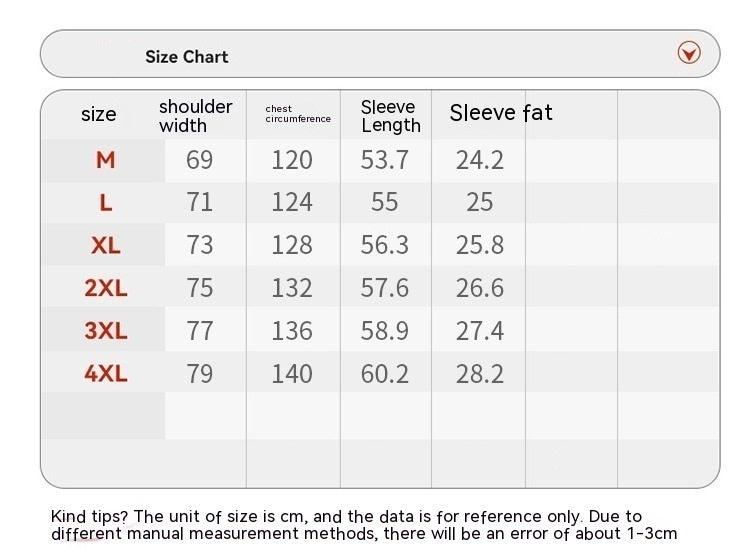This screenshot has height=560, width=740.
Task: Click sleeve length value 56.3 for XL
Action: (385, 246)
